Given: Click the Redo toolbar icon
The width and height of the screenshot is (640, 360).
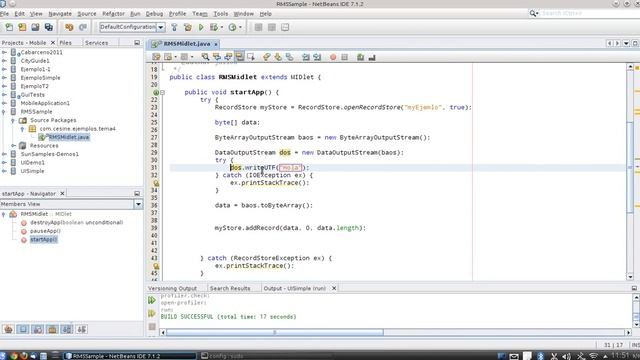Looking at the screenshot, I should (x=82, y=27).
